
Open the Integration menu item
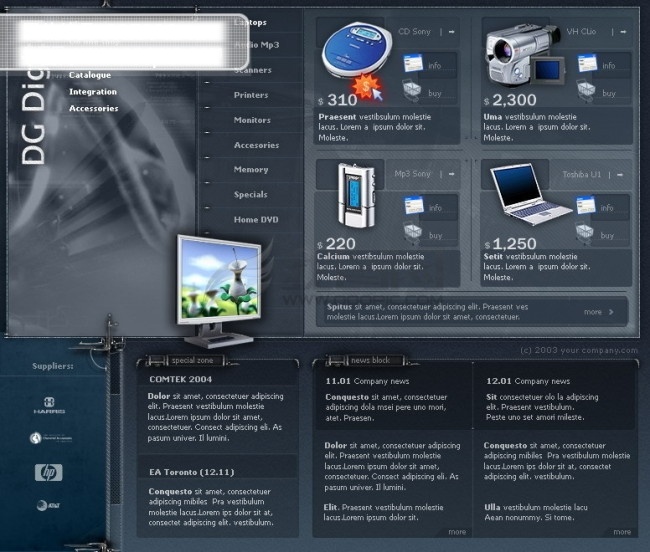pyautogui.click(x=93, y=92)
